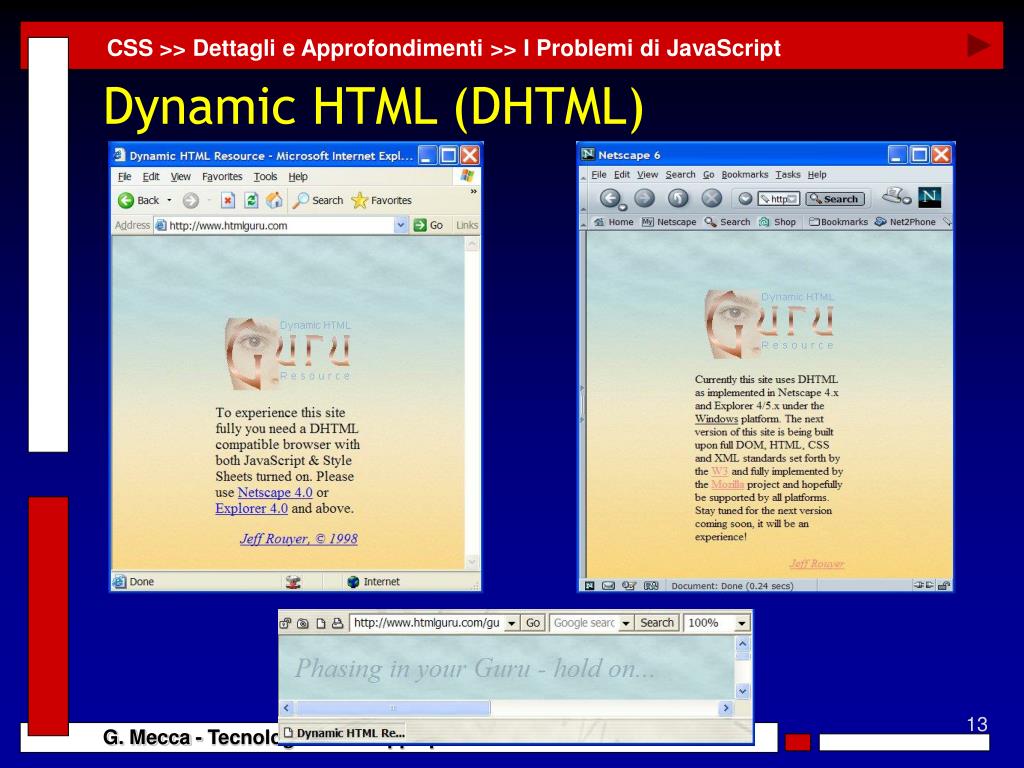Click the Netscape N logo throbber

click(929, 197)
